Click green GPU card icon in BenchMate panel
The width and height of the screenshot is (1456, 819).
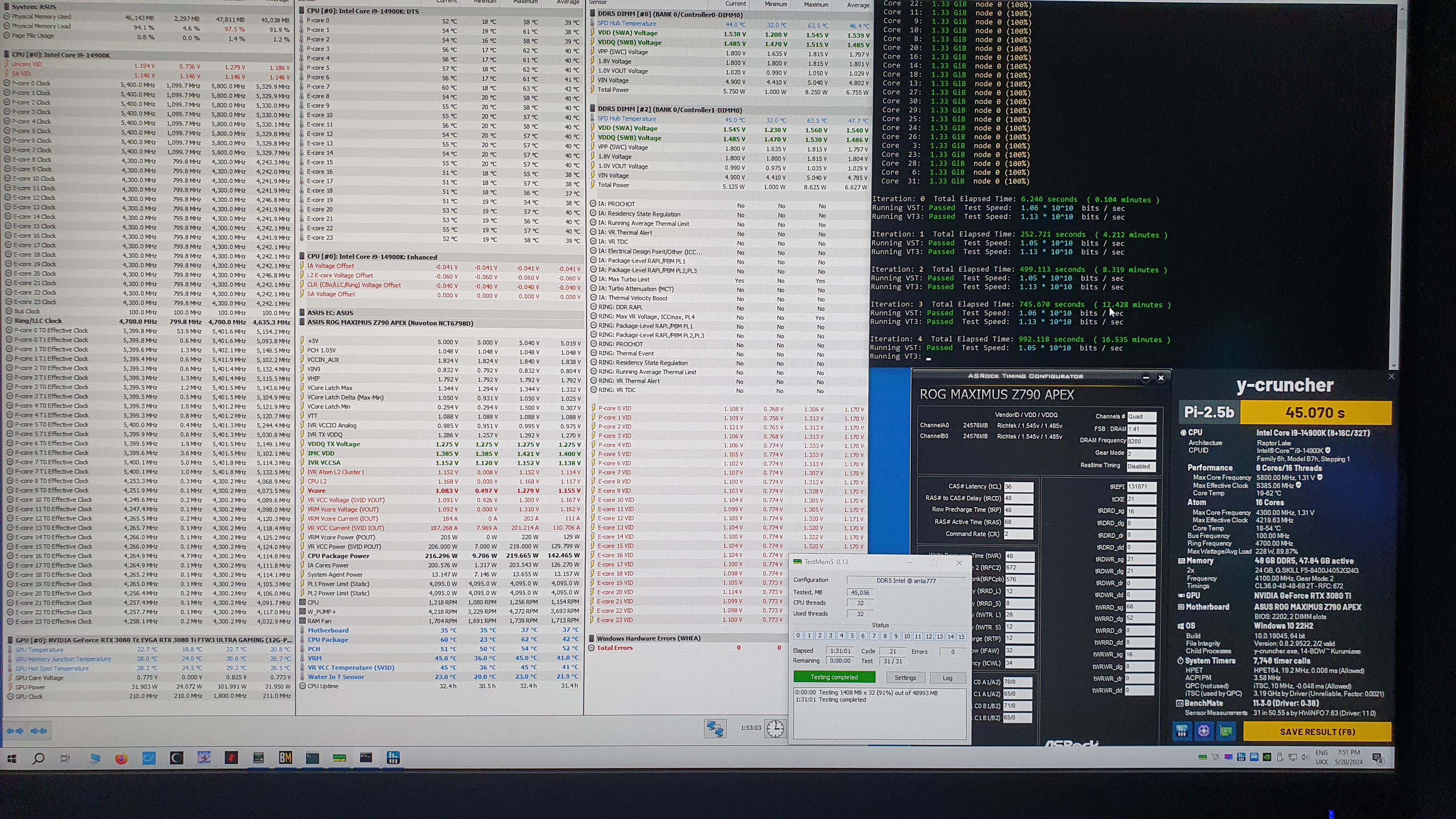(x=1225, y=731)
